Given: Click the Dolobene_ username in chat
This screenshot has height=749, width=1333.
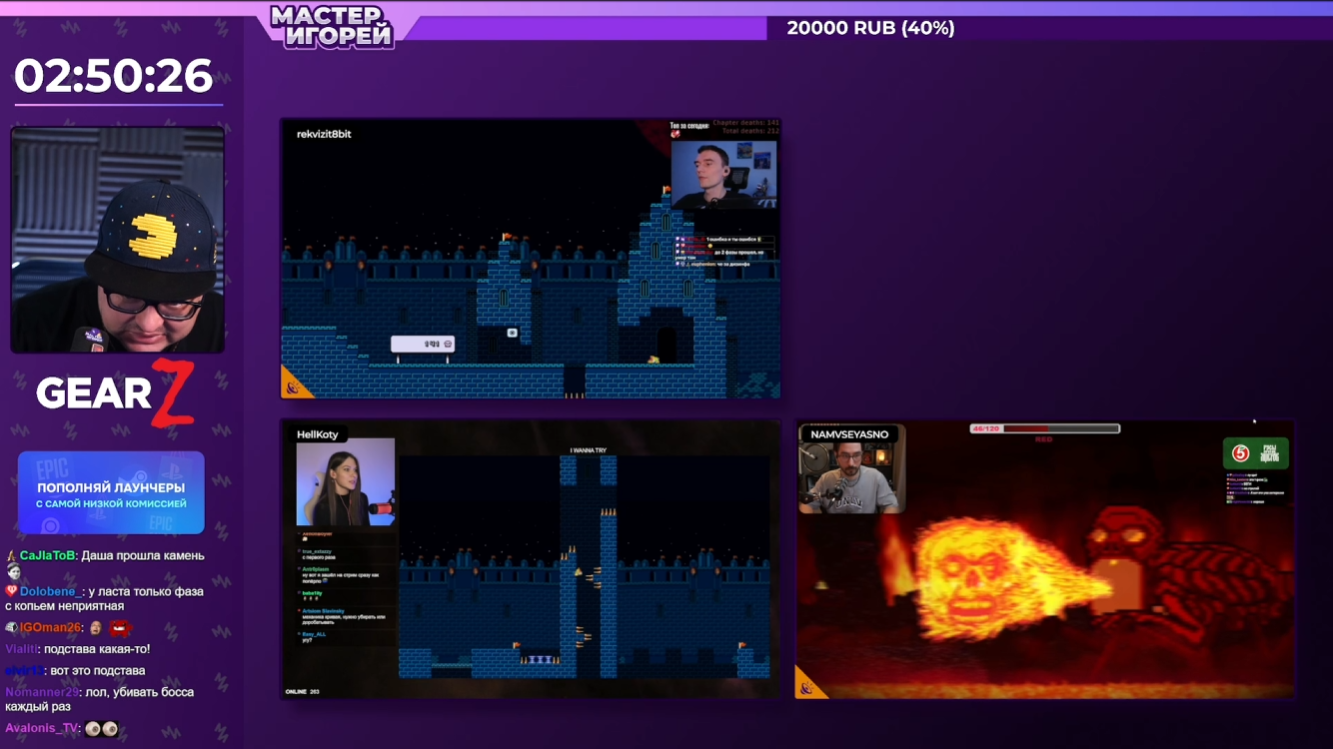Looking at the screenshot, I should point(51,591).
